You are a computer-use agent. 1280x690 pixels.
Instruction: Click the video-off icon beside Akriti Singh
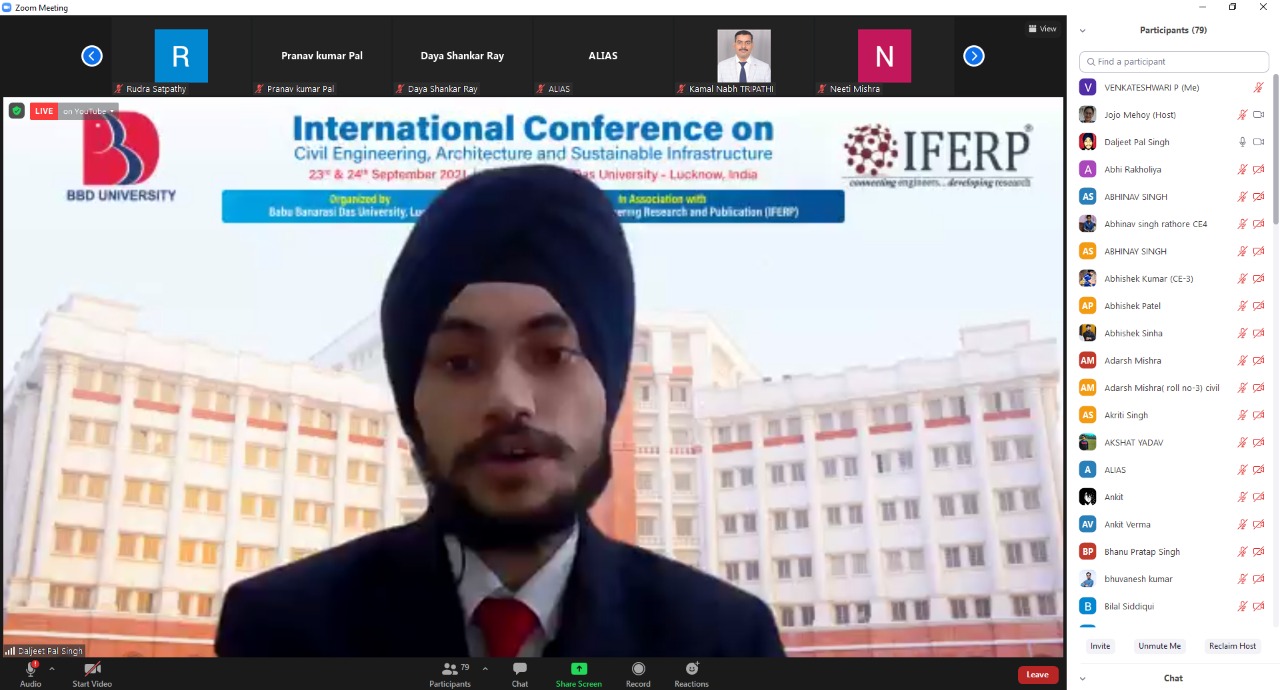[1259, 415]
